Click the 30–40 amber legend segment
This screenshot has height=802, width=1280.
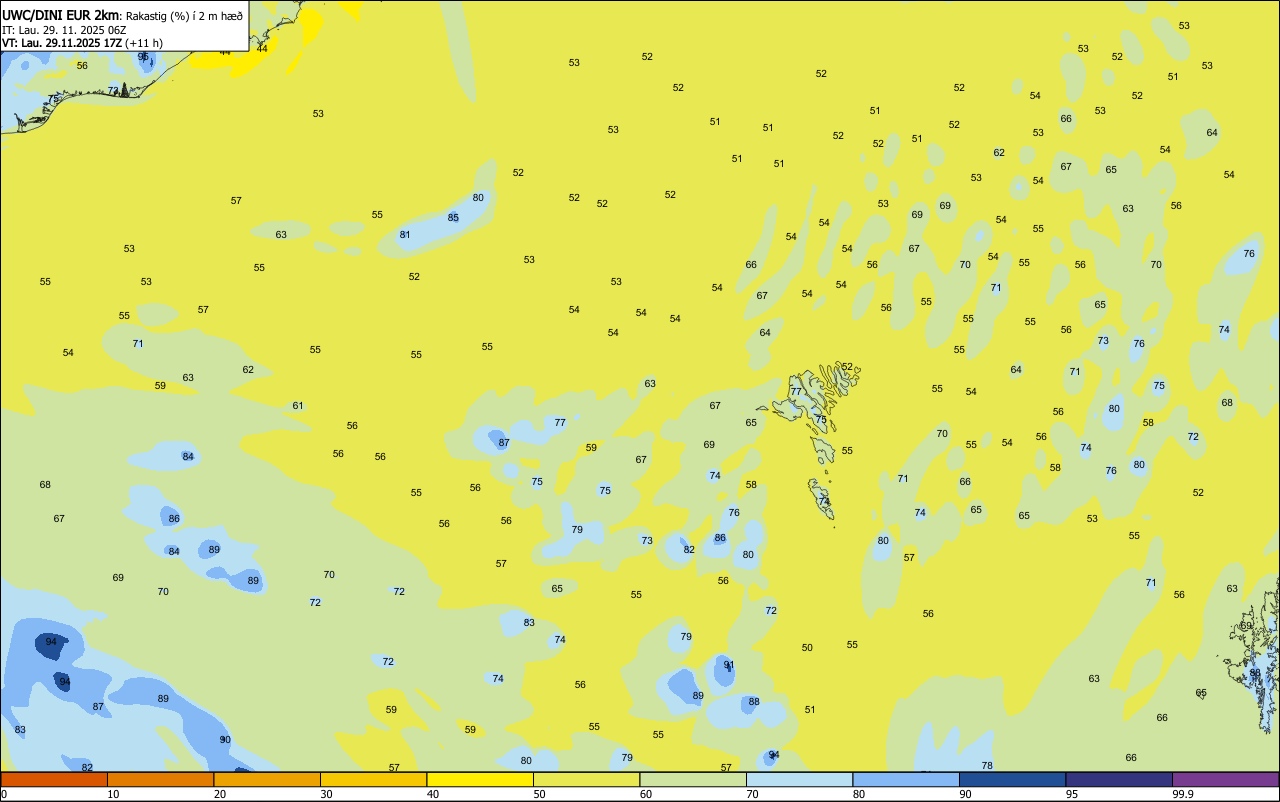click(x=373, y=779)
